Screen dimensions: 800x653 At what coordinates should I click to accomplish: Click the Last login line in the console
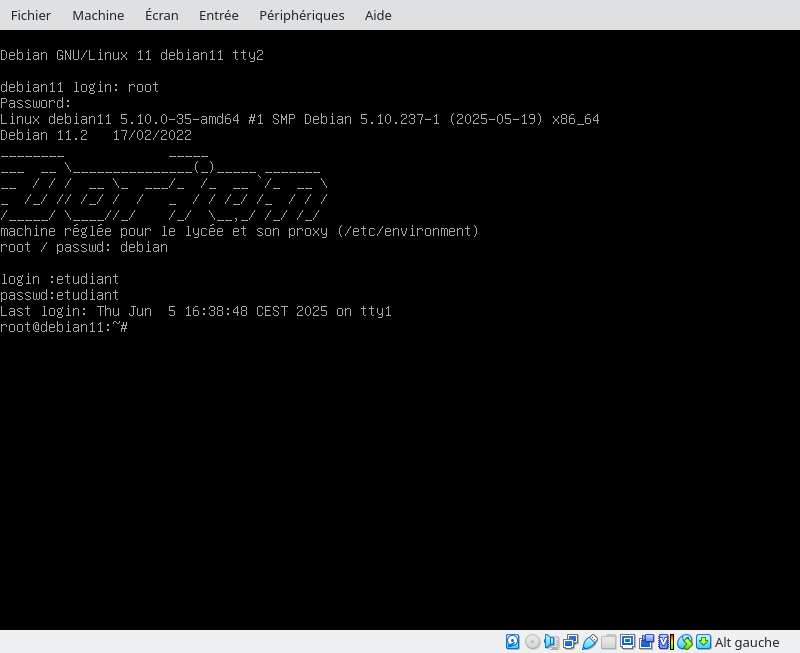coord(195,311)
